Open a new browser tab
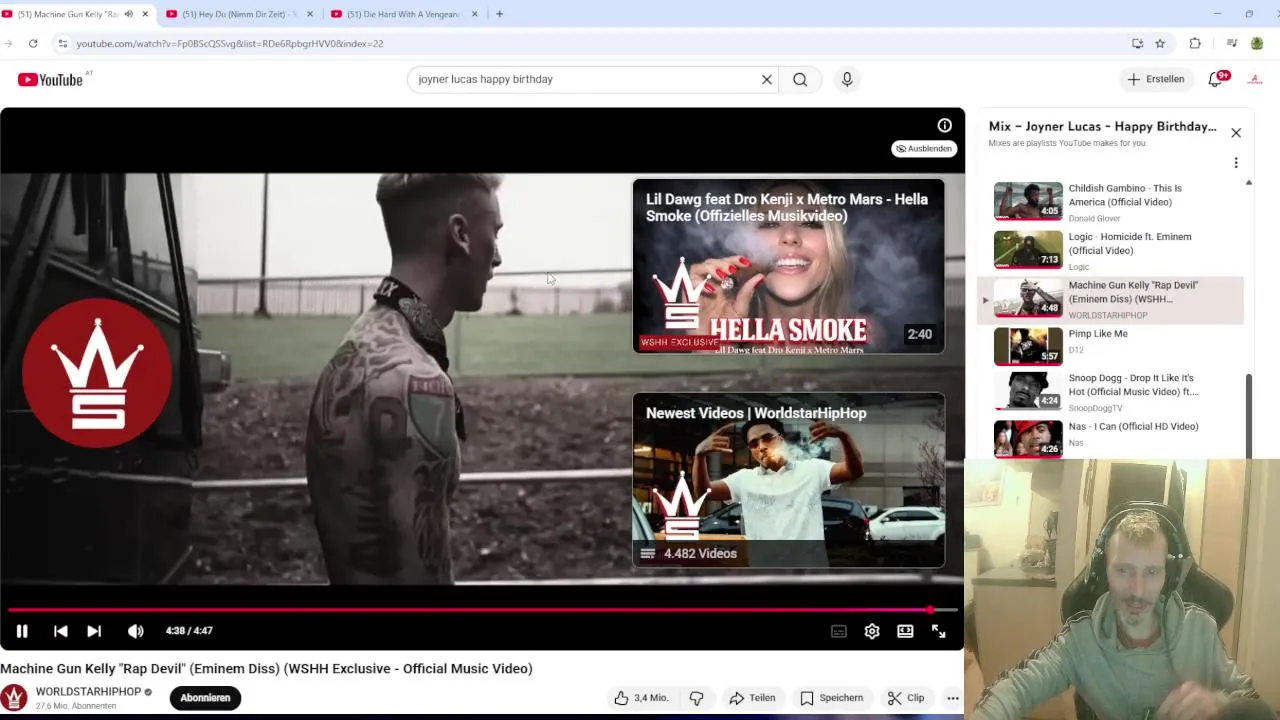The width and height of the screenshot is (1280, 720). point(499,14)
